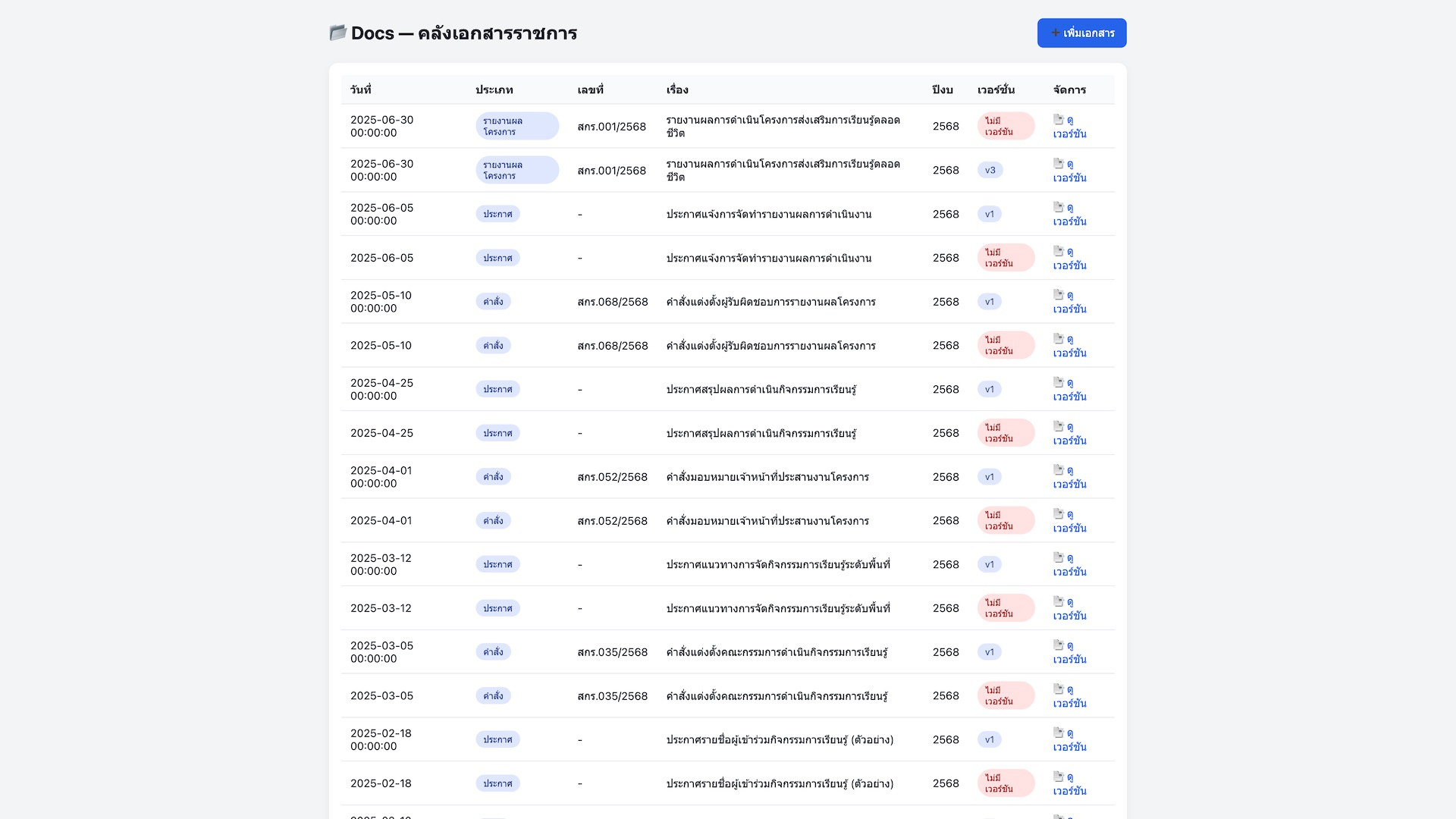Click the เรื่อง column header
Screen dimensions: 1456x819
677,89
